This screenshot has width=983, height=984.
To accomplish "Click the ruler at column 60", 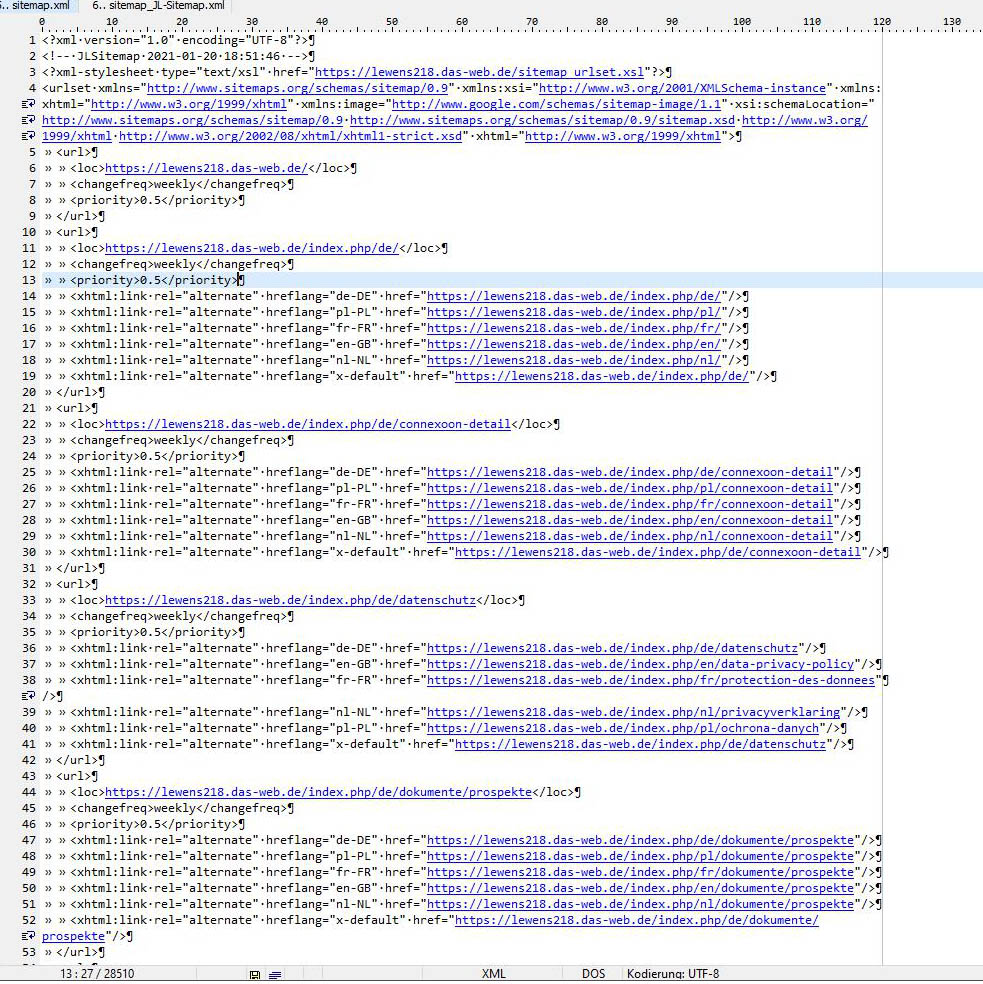I will point(461,21).
